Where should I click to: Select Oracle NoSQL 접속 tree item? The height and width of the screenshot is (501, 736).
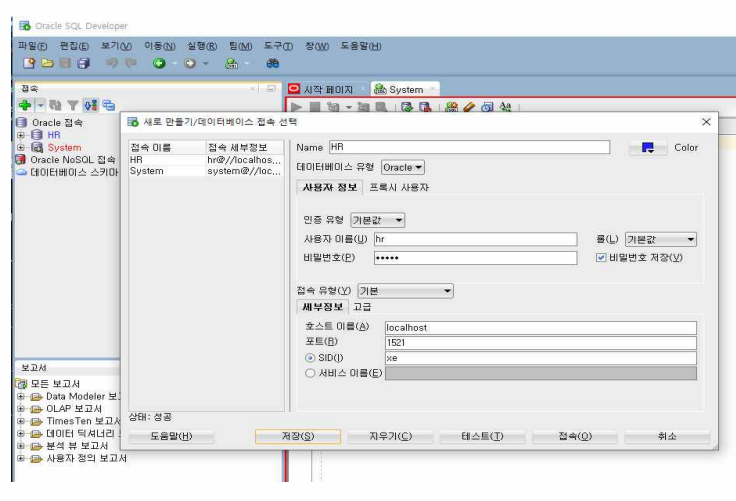73,160
